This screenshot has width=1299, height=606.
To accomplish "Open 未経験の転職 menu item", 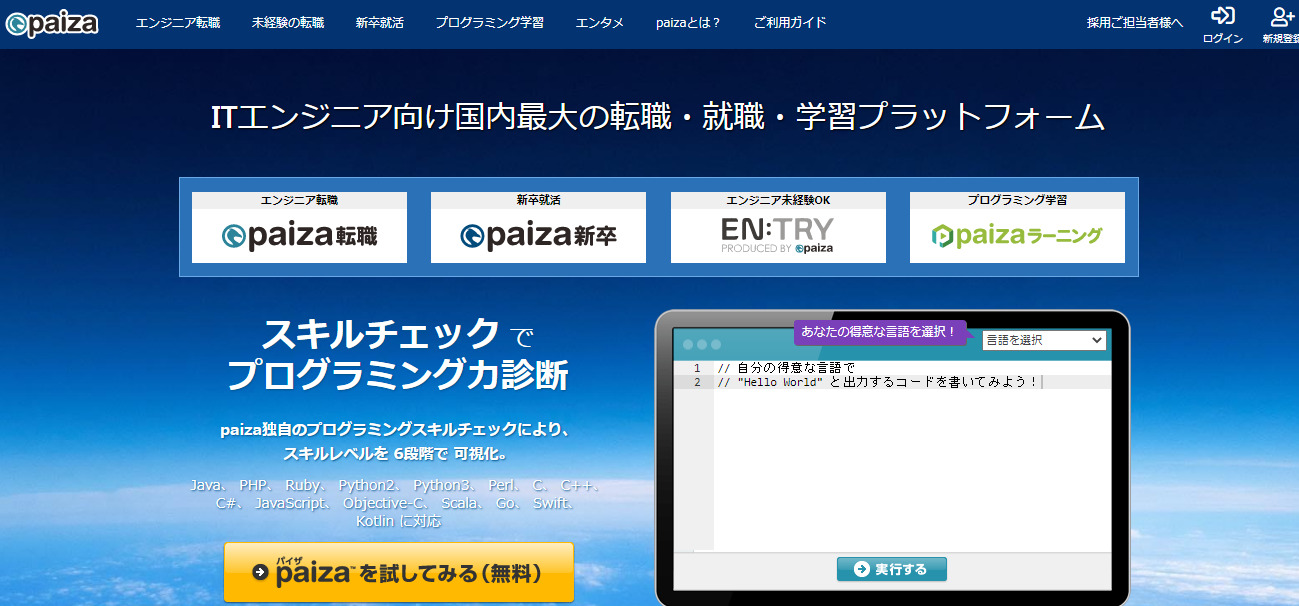I will [288, 22].
